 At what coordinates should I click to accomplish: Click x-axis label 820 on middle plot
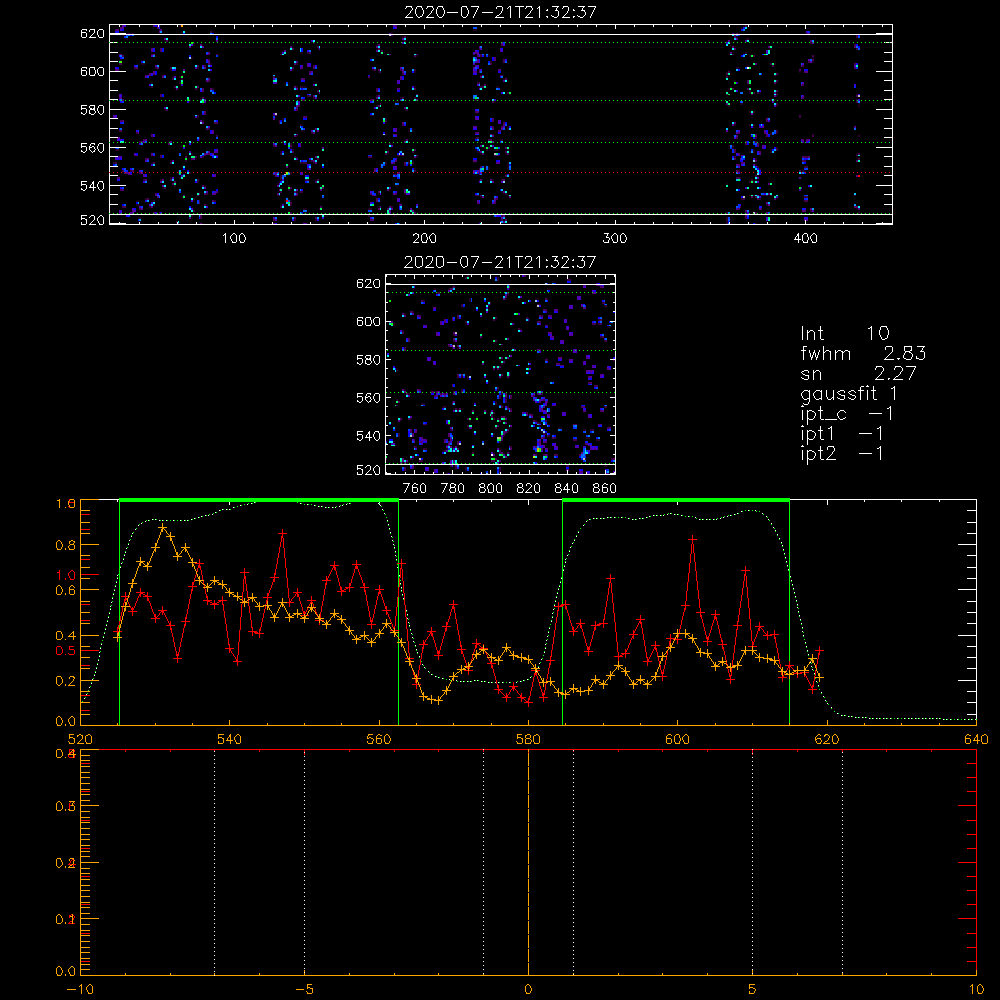click(x=528, y=489)
